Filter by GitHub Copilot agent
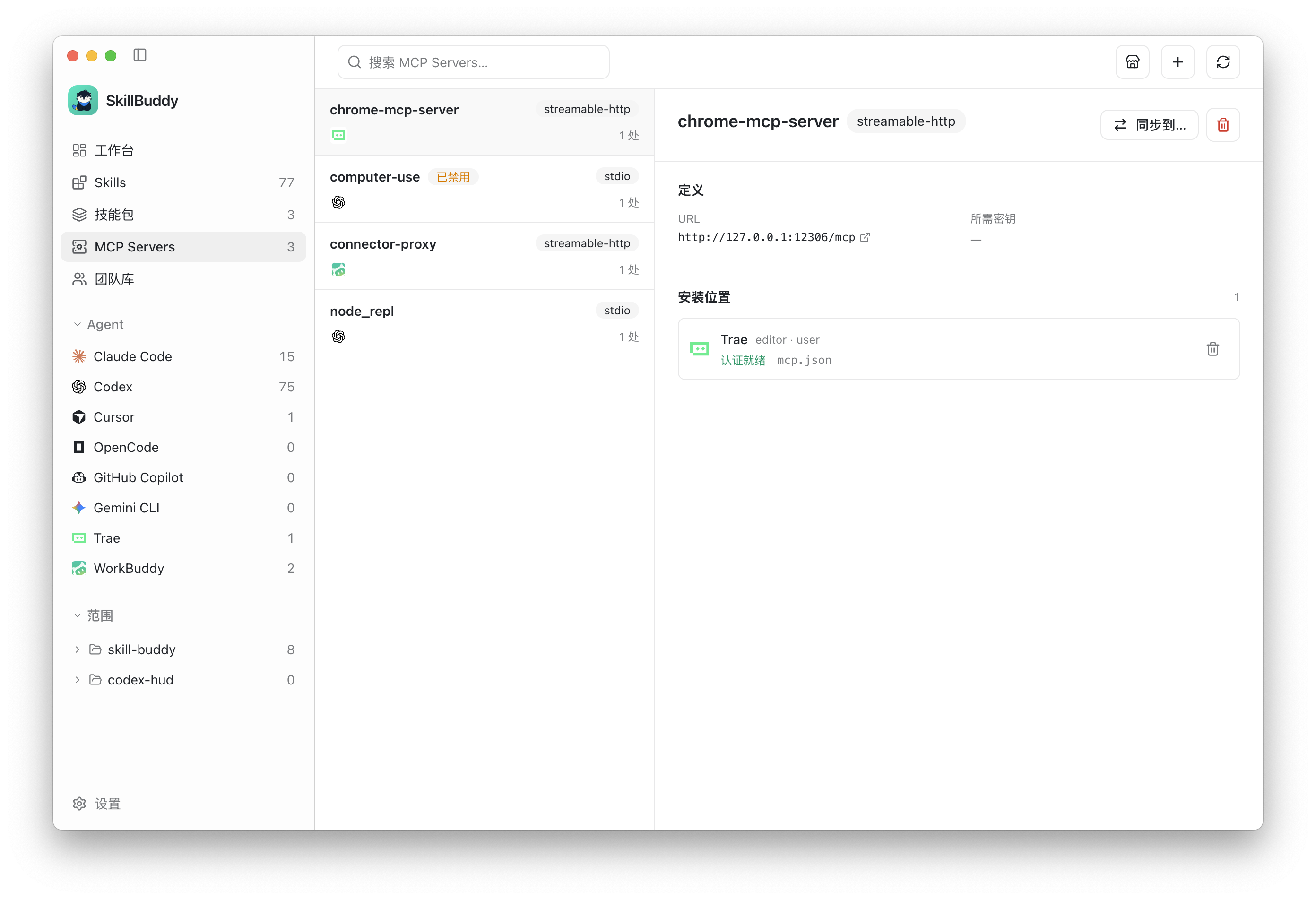Image resolution: width=1316 pixels, height=900 pixels. click(x=183, y=477)
